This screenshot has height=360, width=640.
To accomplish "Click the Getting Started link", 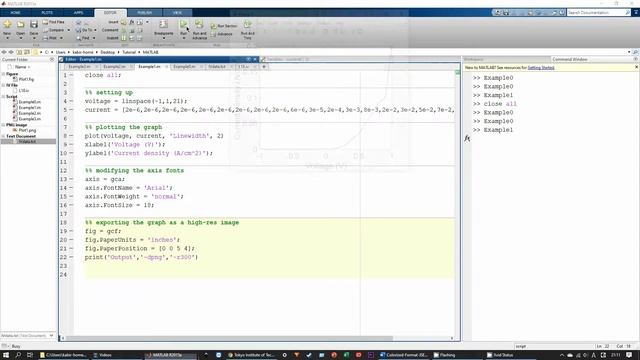I will [541, 68].
